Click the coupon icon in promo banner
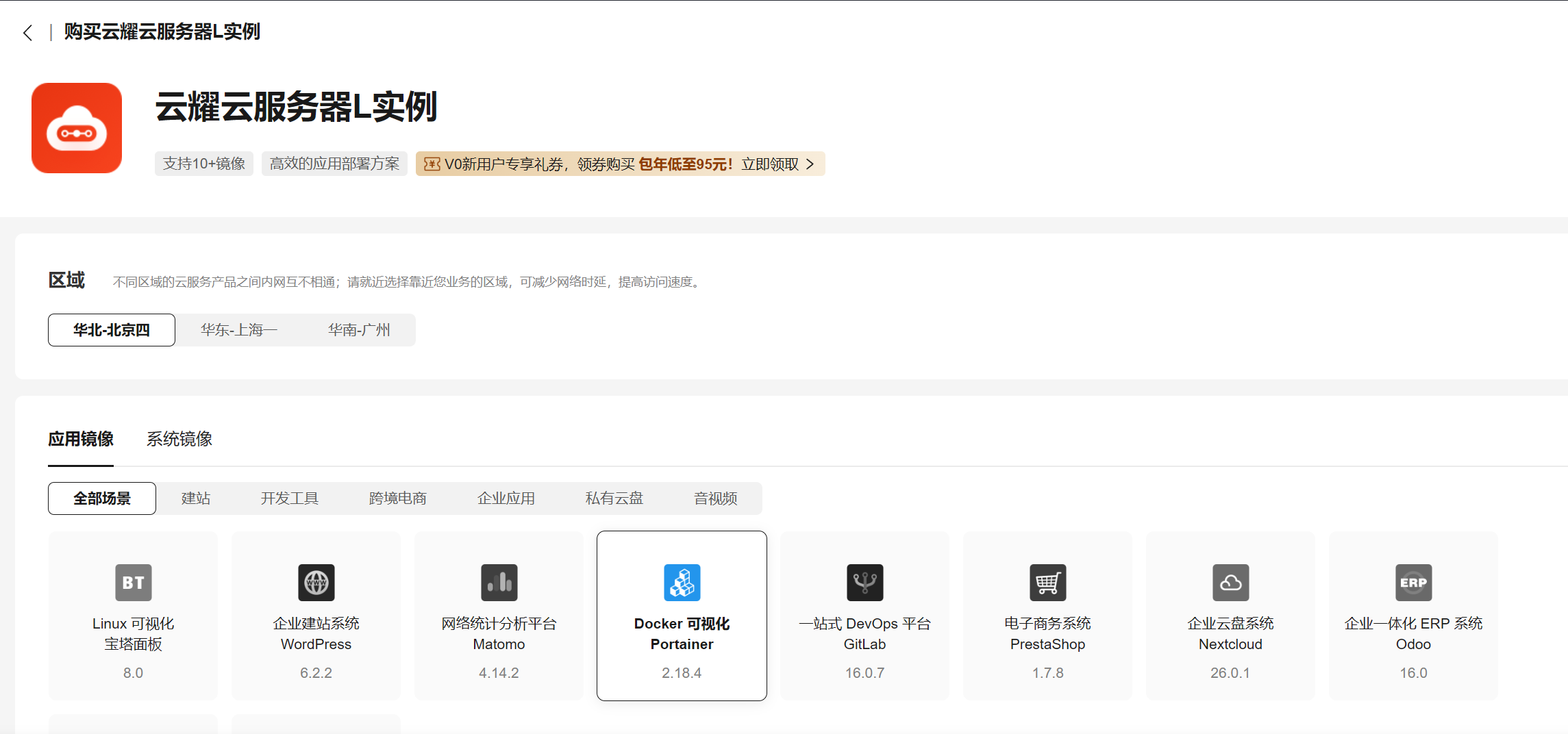The width and height of the screenshot is (1568, 734). [x=432, y=164]
